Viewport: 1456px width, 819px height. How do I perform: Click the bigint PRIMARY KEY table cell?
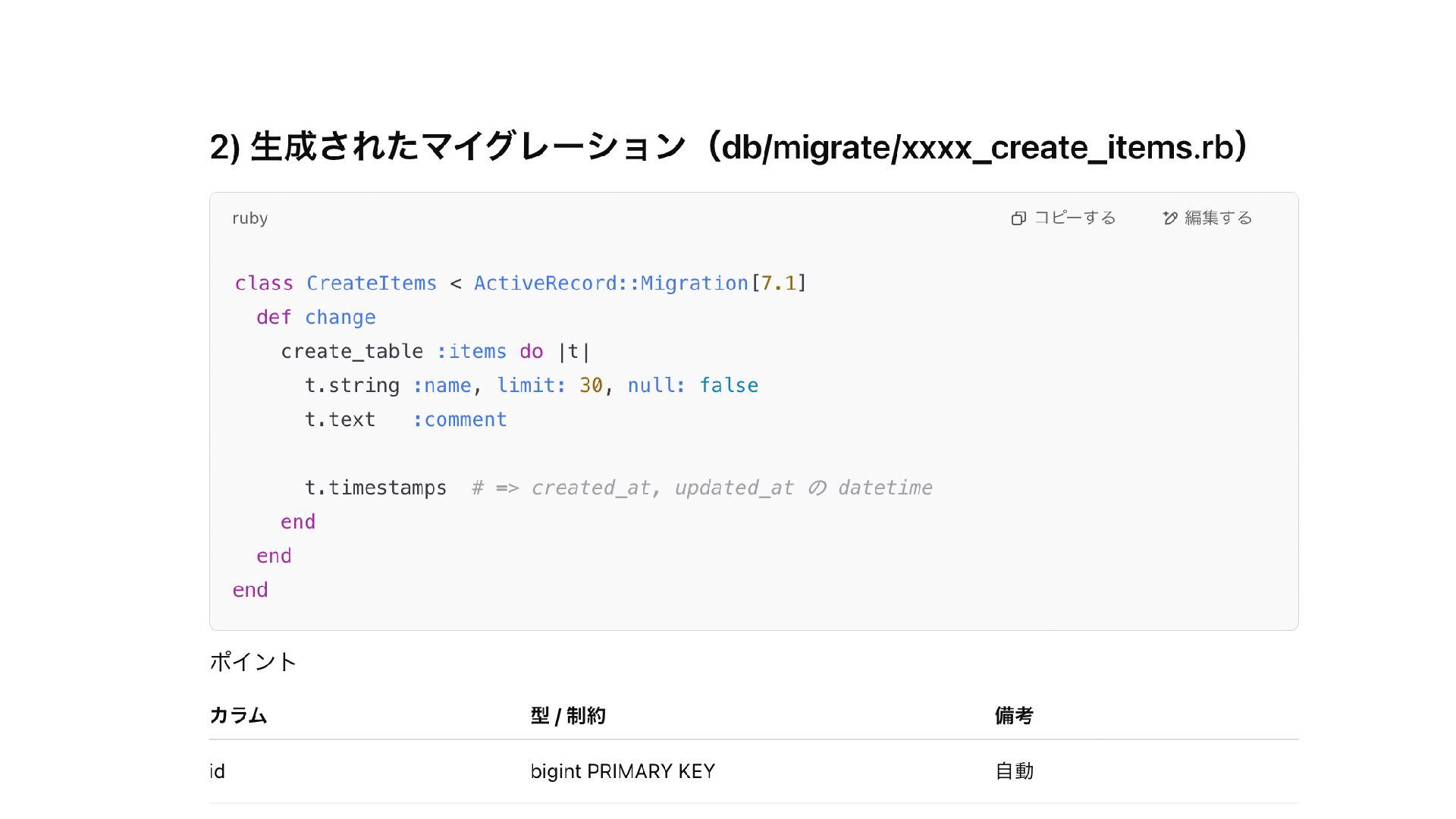pos(623,772)
